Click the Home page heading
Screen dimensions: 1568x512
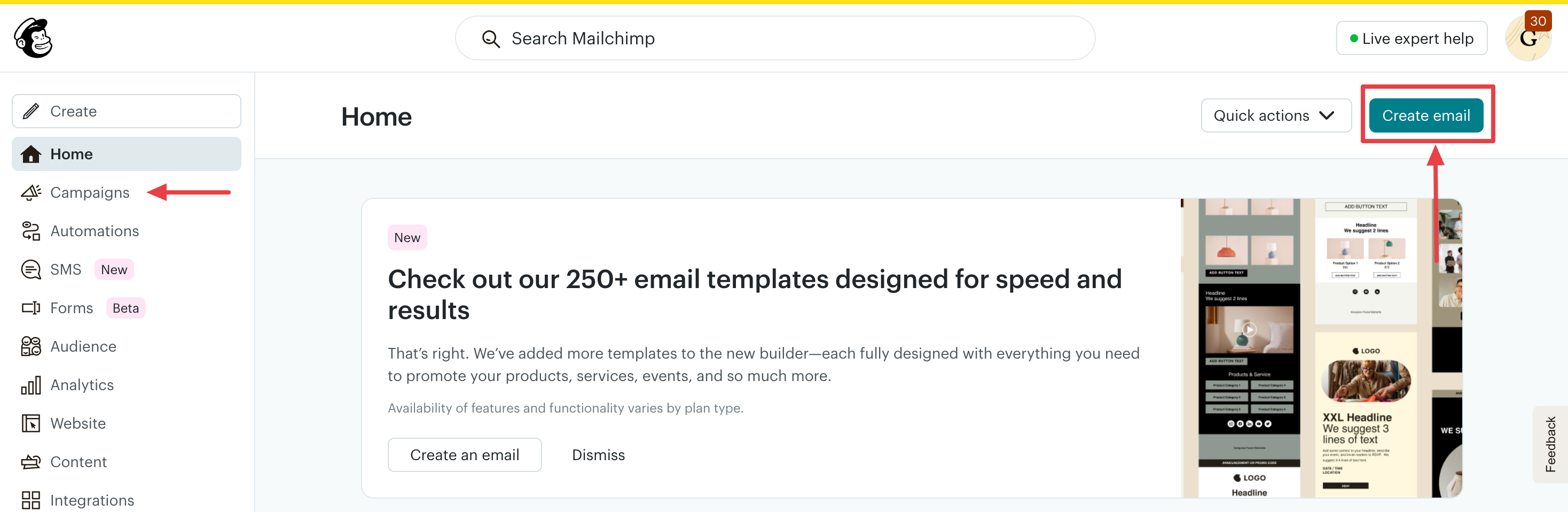click(x=376, y=117)
